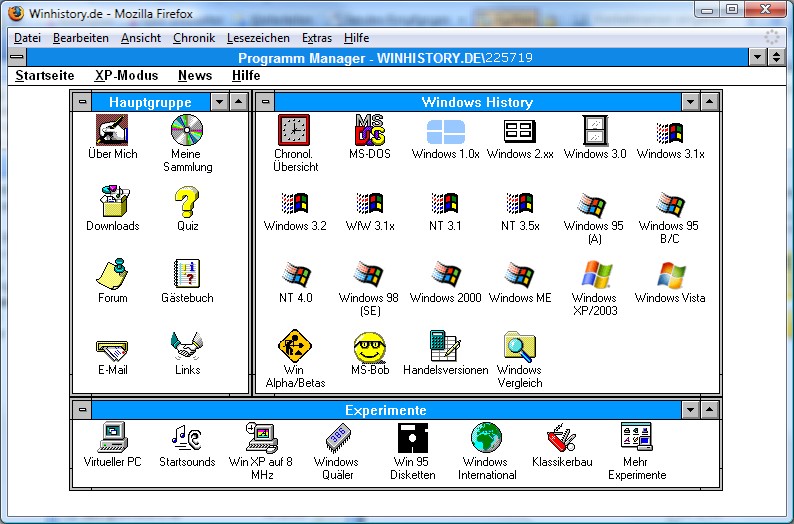Open Experimente control-menu box
This screenshot has height=524, width=794.
tap(82, 410)
